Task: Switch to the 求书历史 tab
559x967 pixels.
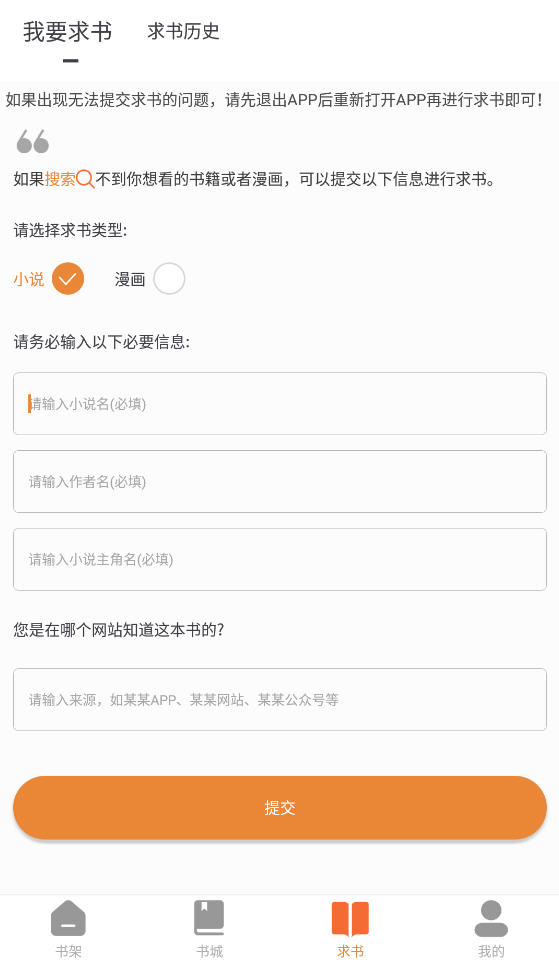Action: pos(183,31)
